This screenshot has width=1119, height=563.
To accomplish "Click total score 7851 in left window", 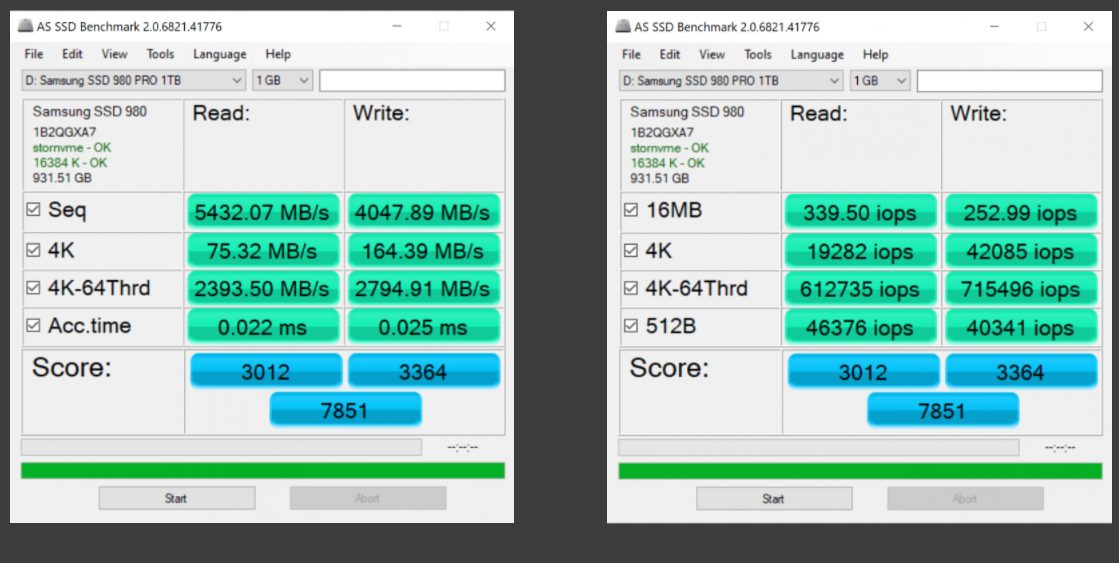I will click(x=345, y=410).
